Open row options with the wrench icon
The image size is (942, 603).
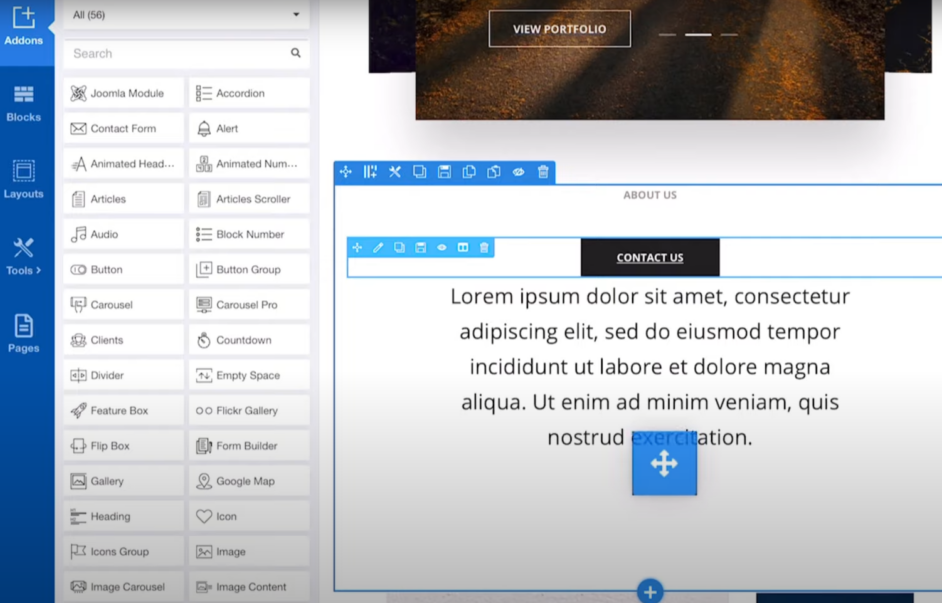pos(395,172)
